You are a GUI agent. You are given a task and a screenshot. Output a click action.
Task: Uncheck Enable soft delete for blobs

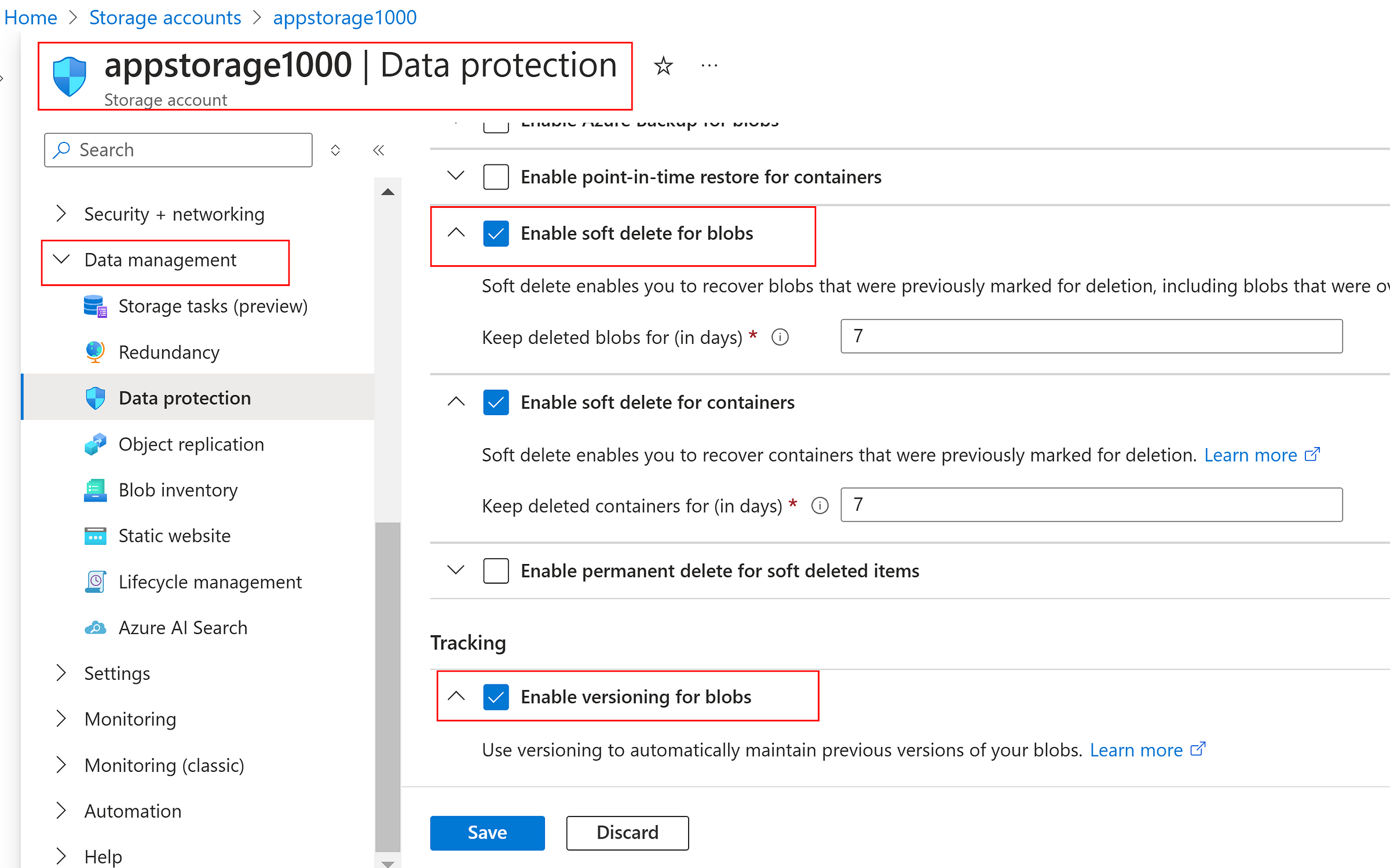(x=496, y=233)
